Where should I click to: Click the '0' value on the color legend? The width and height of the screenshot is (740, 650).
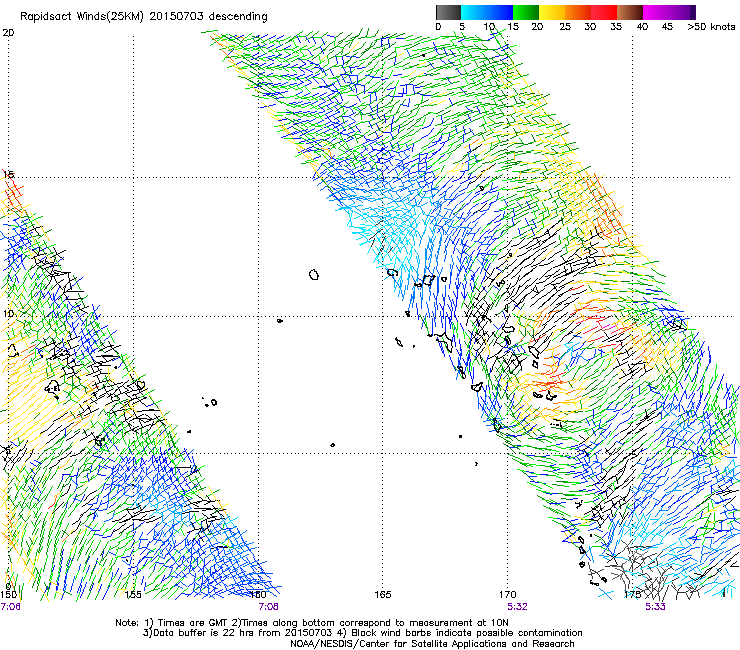(438, 27)
